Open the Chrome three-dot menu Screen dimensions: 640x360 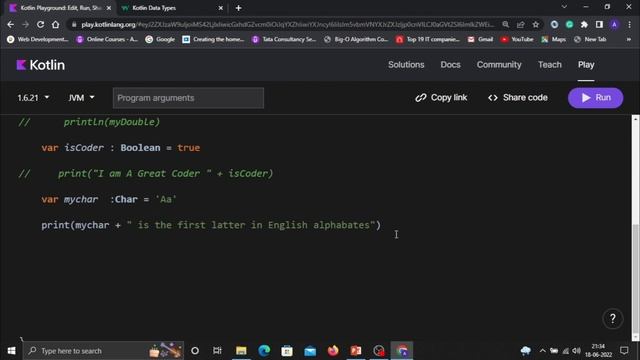(629, 24)
